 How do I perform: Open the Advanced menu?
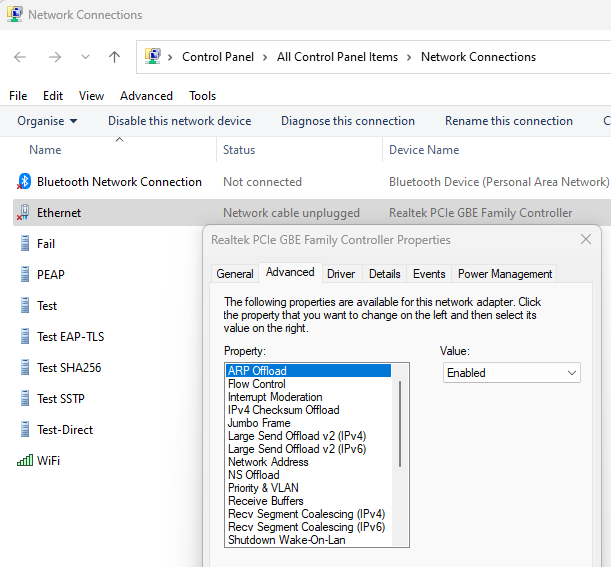click(146, 96)
